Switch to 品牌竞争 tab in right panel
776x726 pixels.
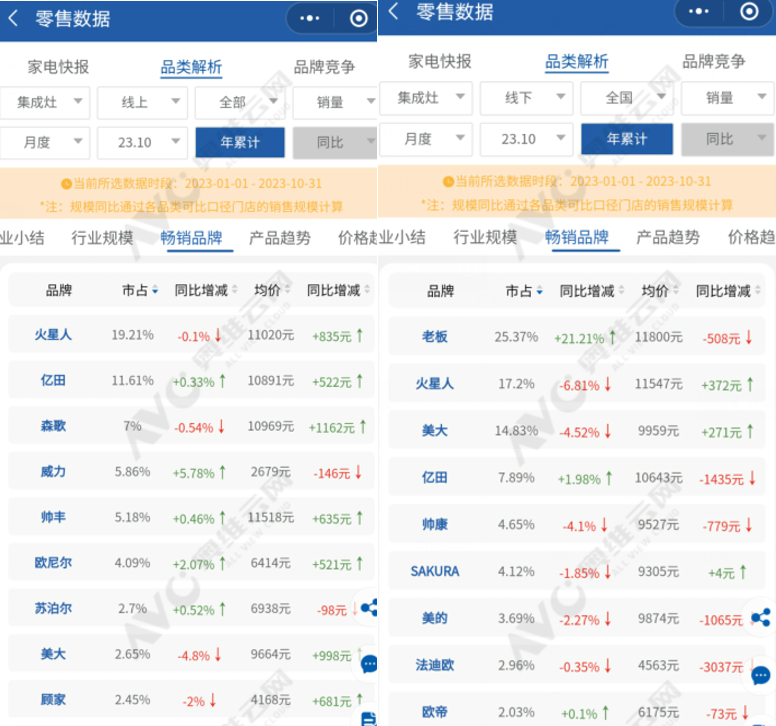[714, 61]
